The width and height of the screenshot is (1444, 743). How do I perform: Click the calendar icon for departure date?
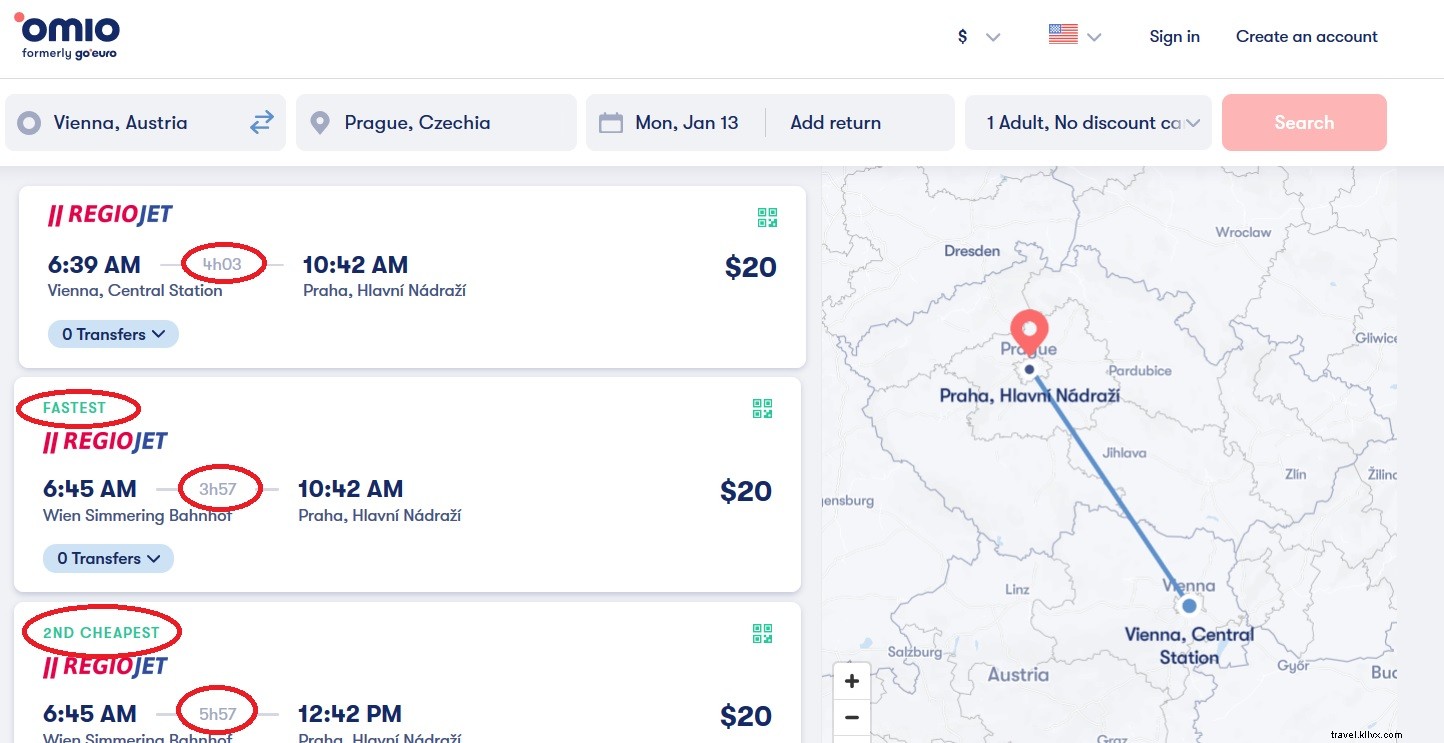click(610, 123)
